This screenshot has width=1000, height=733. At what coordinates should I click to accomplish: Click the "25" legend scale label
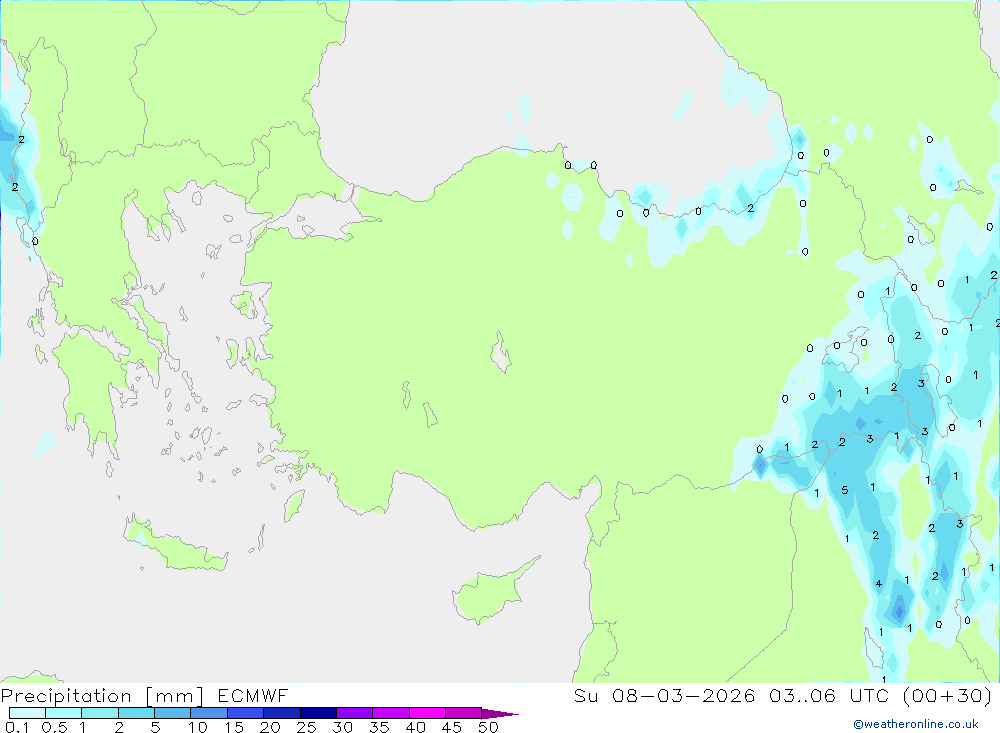point(306,727)
